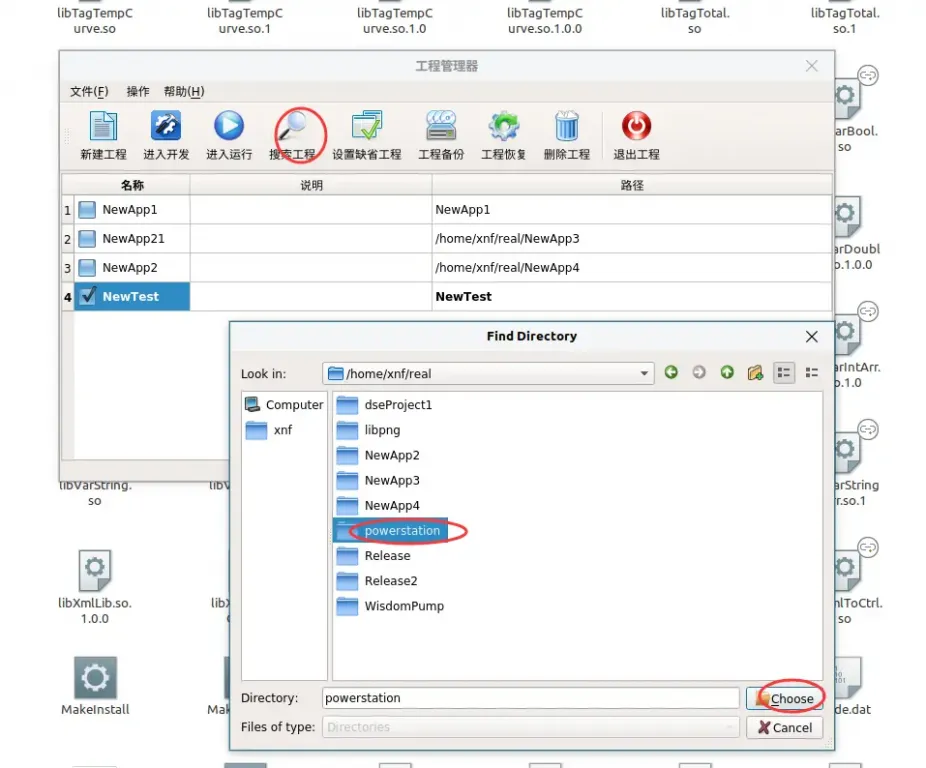This screenshot has height=768, width=926.
Task: Switch file dialog to detail view
Action: [812, 372]
